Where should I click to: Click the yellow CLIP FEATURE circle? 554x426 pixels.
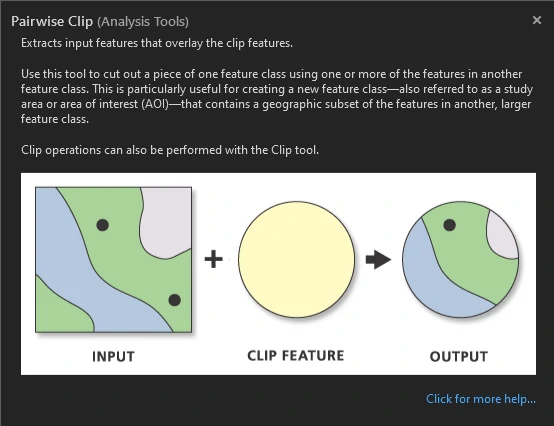(296, 259)
